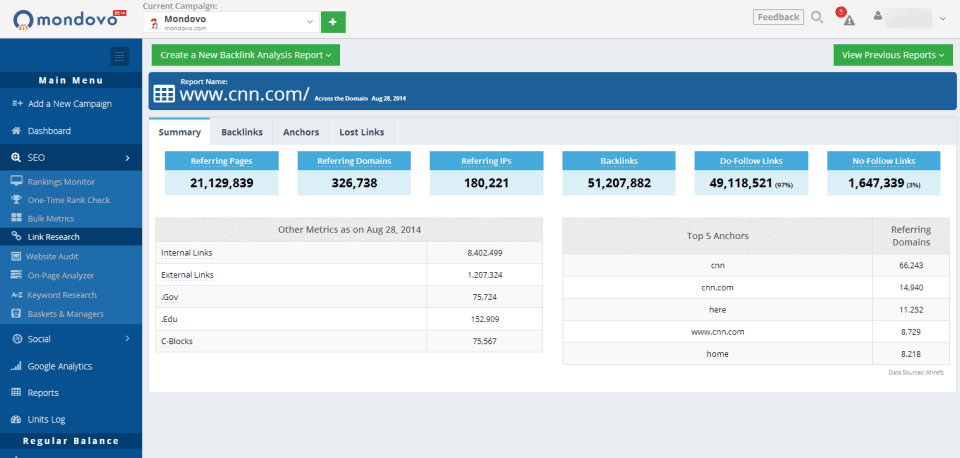Click the Backlinks card header
This screenshot has height=458, width=960.
(x=619, y=161)
